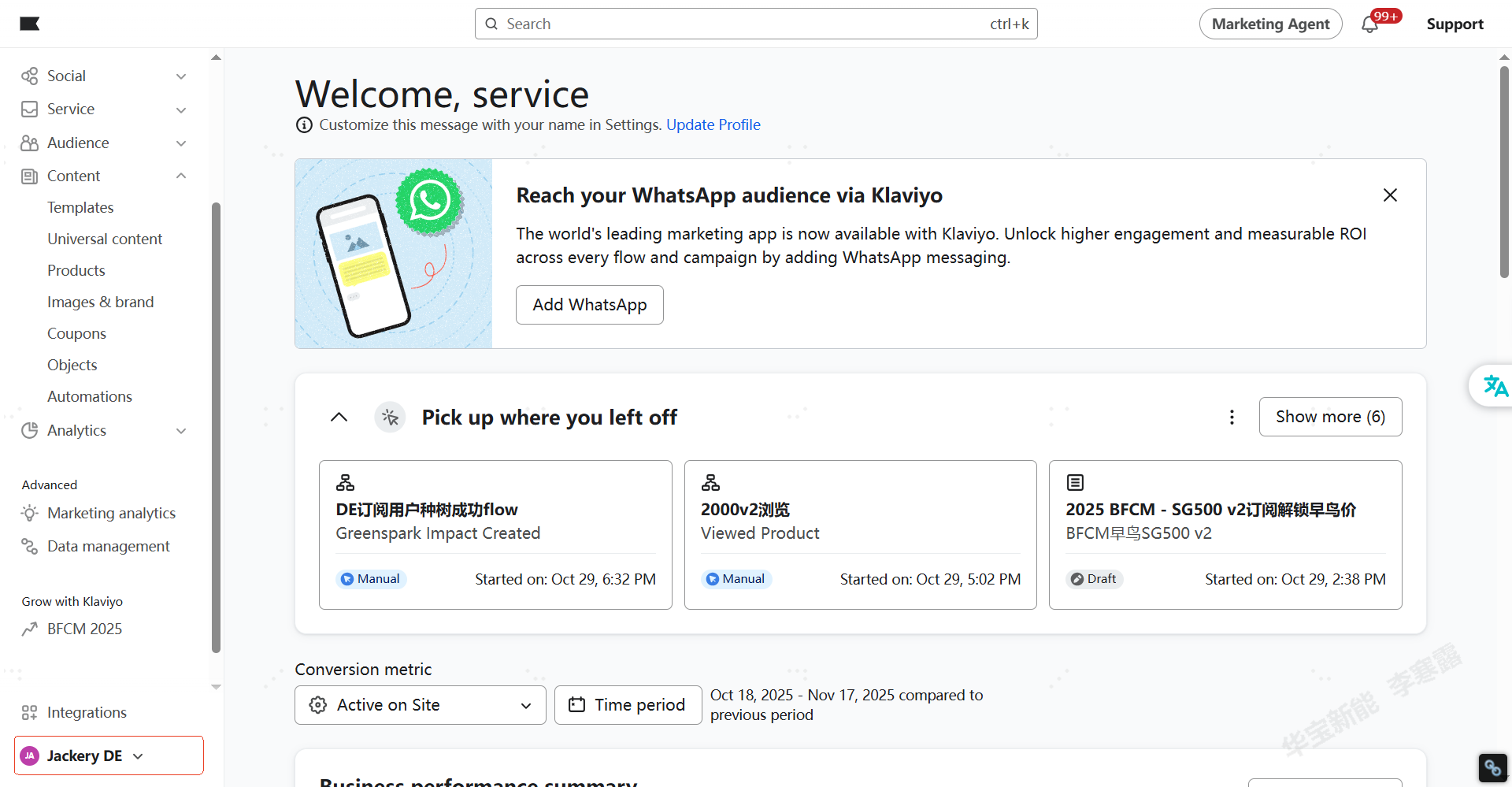The width and height of the screenshot is (1512, 787).
Task: Open Coupons page
Action: tap(76, 333)
